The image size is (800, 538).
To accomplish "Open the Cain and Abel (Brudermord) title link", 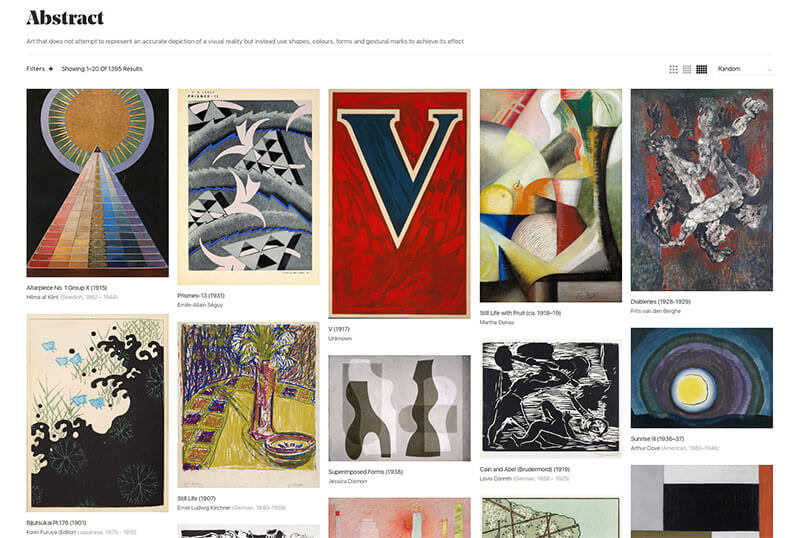I will pyautogui.click(x=524, y=469).
